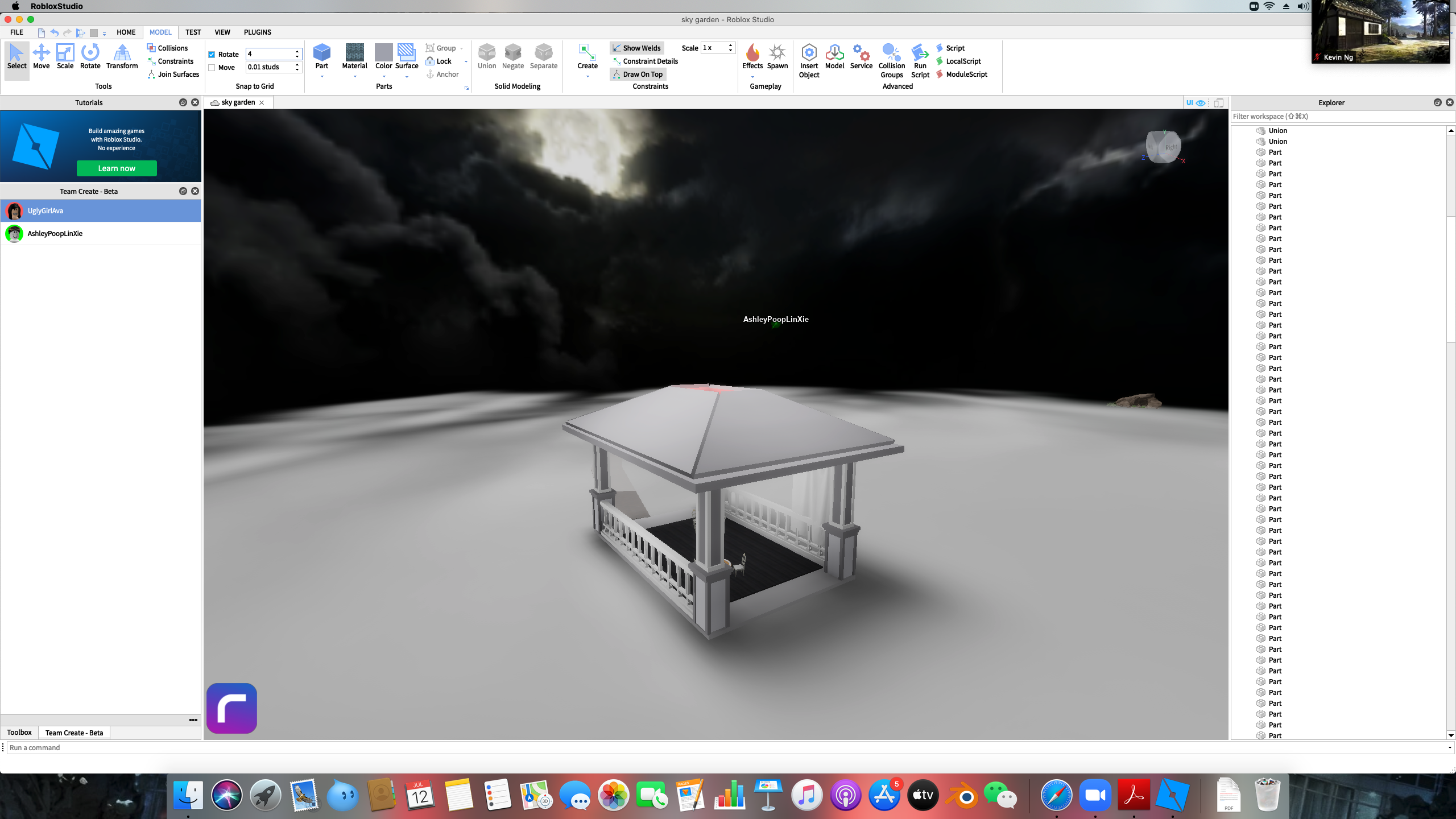Uncheck the Rotate snap checkbox
Image resolution: width=1456 pixels, height=819 pixels.
click(x=212, y=55)
